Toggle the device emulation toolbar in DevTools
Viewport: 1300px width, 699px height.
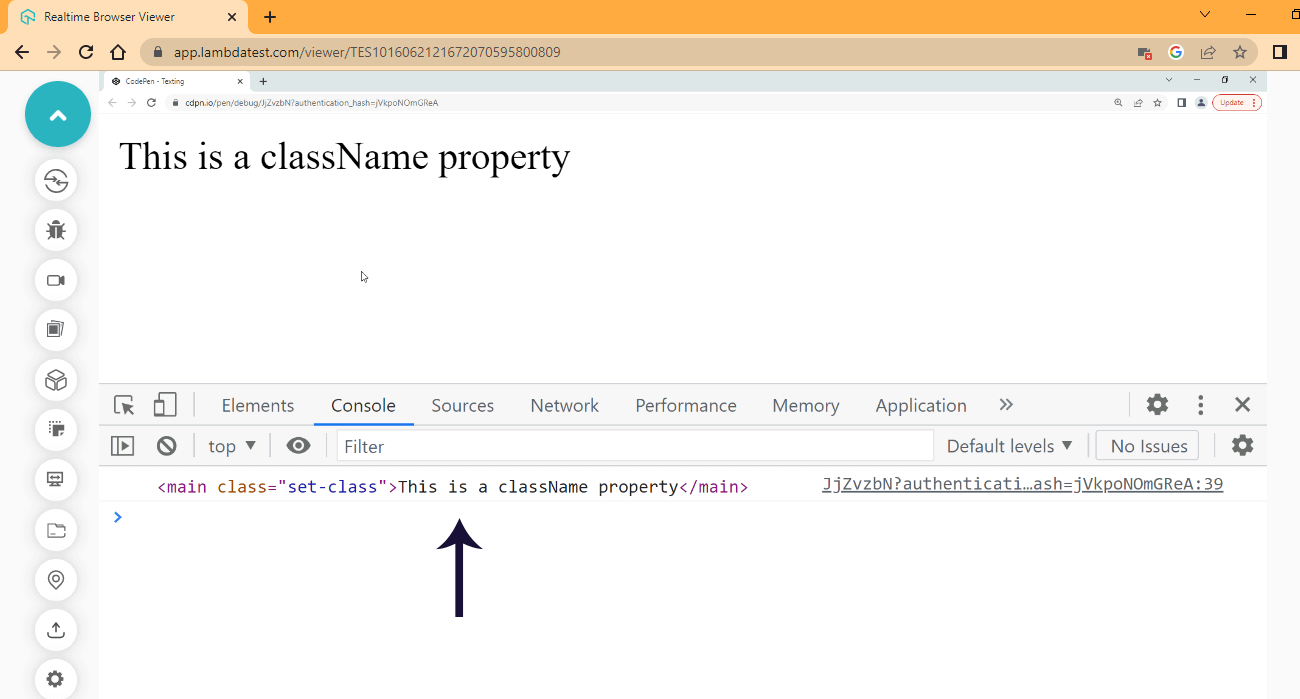[164, 405]
